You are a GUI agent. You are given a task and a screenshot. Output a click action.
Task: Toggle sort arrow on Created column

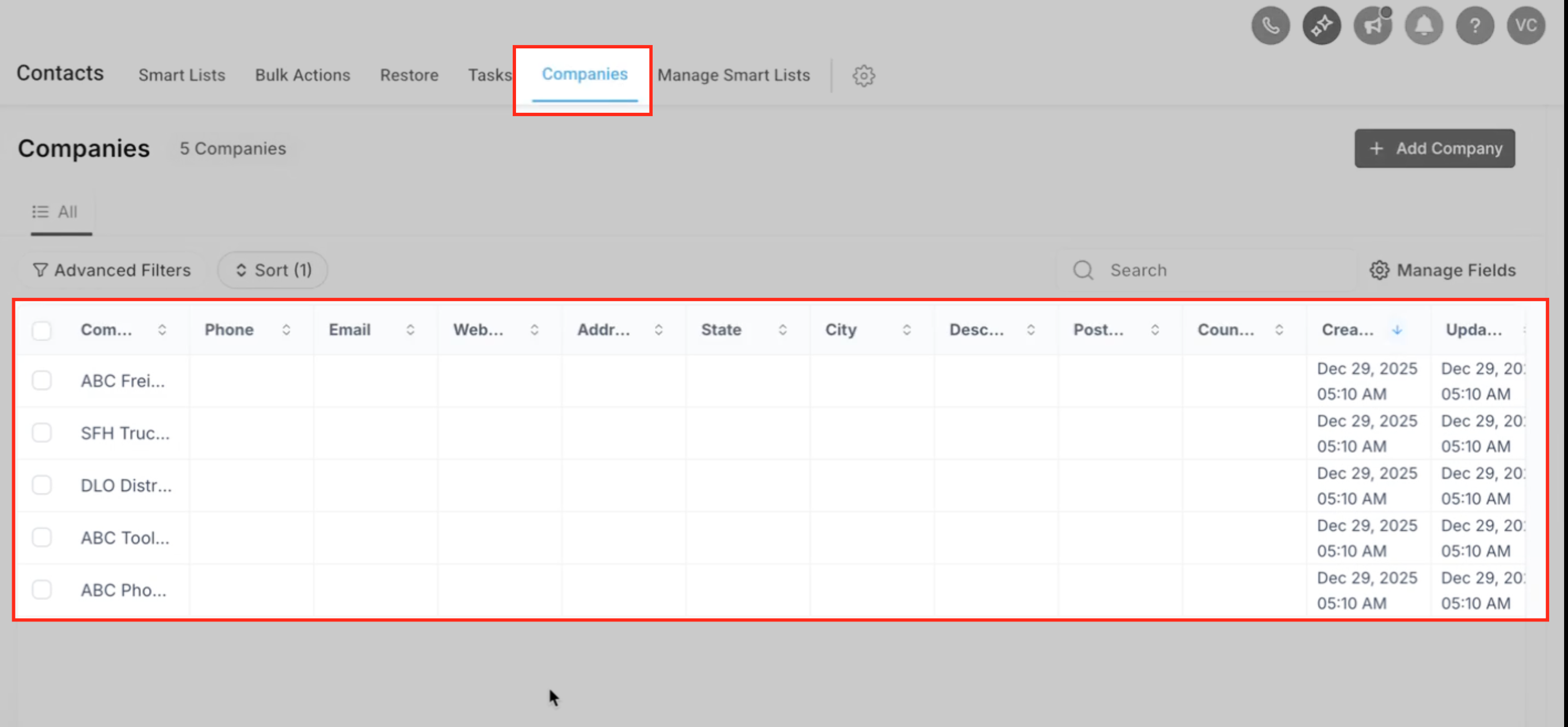(x=1397, y=330)
